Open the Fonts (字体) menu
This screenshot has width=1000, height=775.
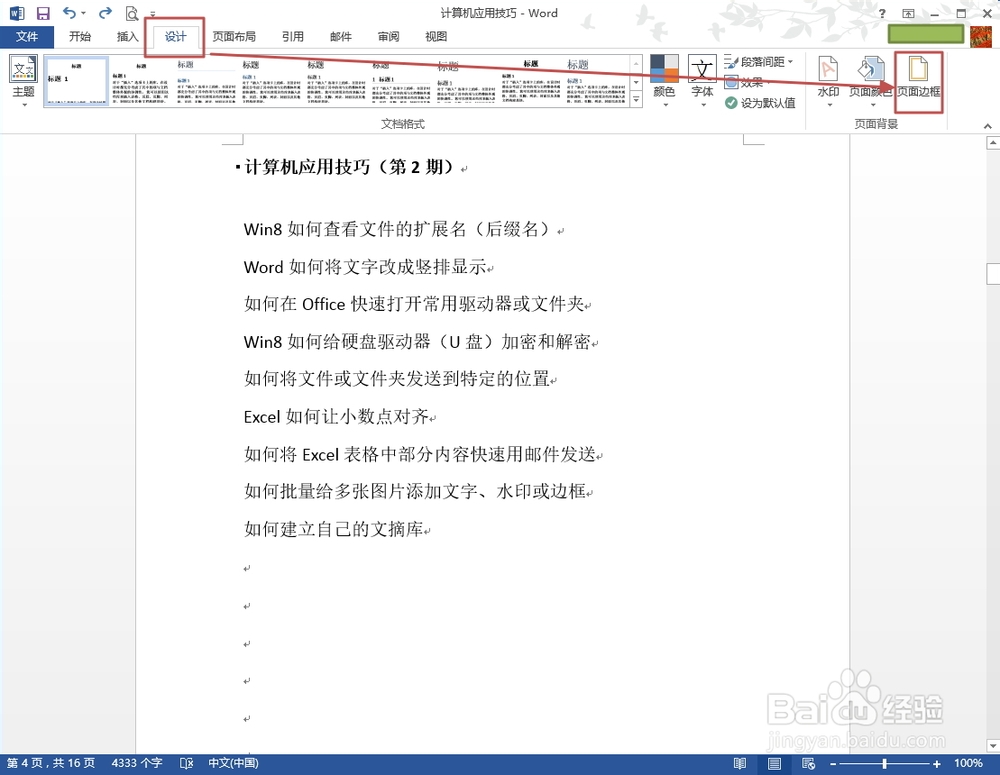[x=702, y=80]
